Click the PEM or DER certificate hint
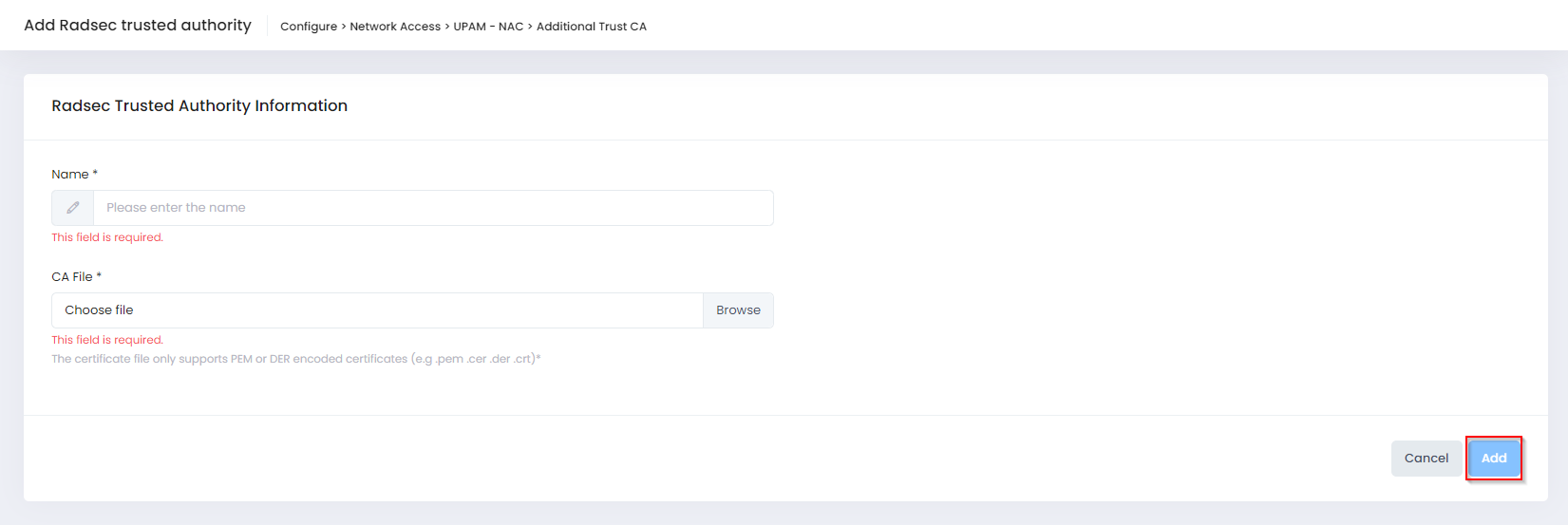 click(295, 359)
